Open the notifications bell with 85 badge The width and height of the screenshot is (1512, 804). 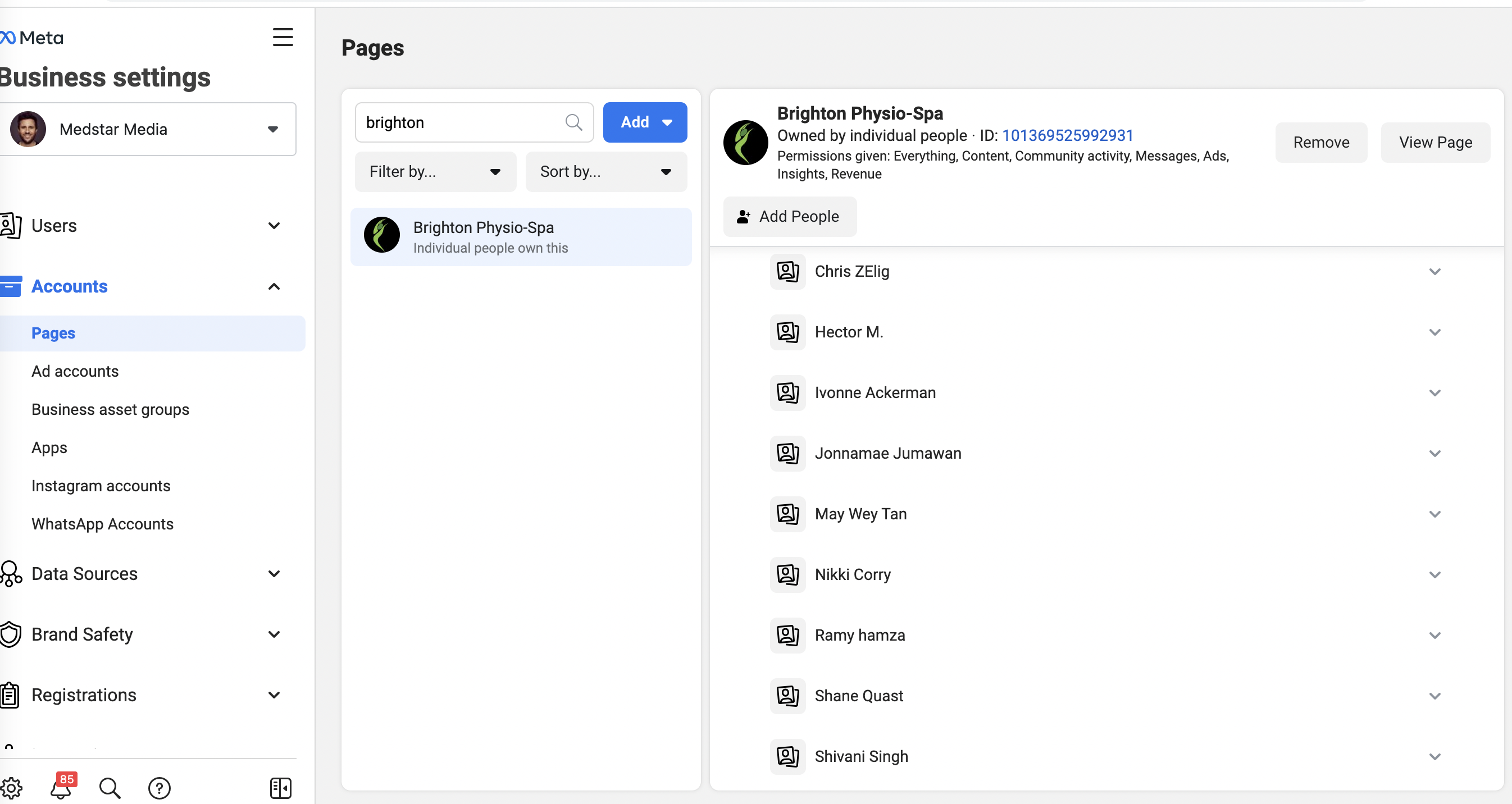click(x=62, y=787)
